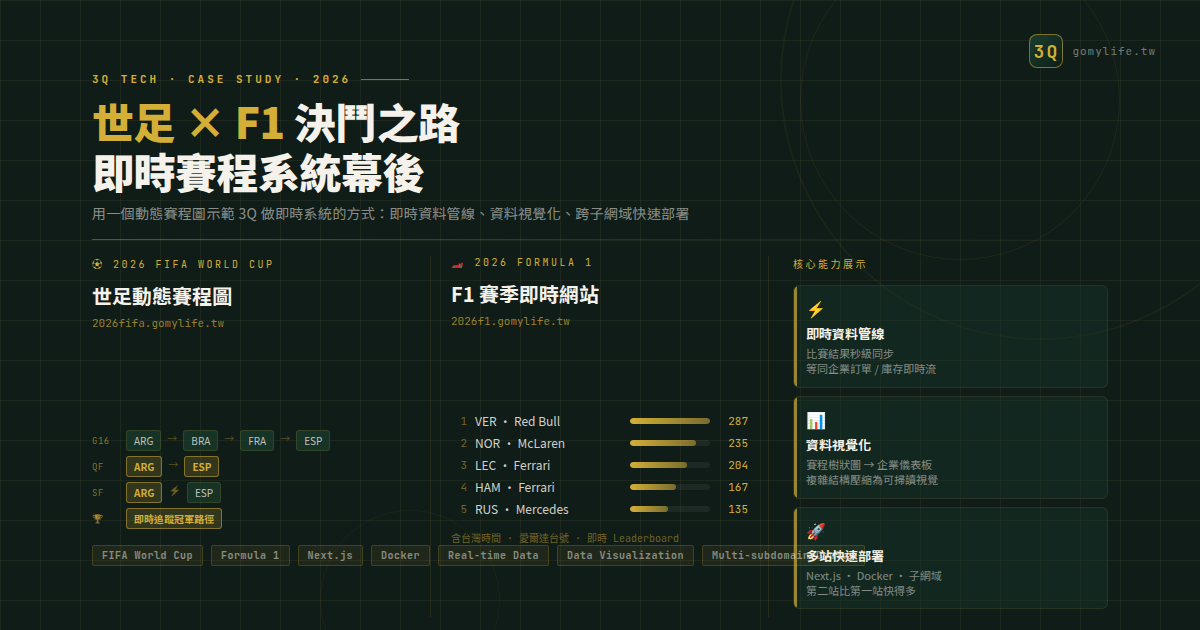Click the 2026 FORMULA 1 section label
This screenshot has width=1200, height=630.
point(533,263)
